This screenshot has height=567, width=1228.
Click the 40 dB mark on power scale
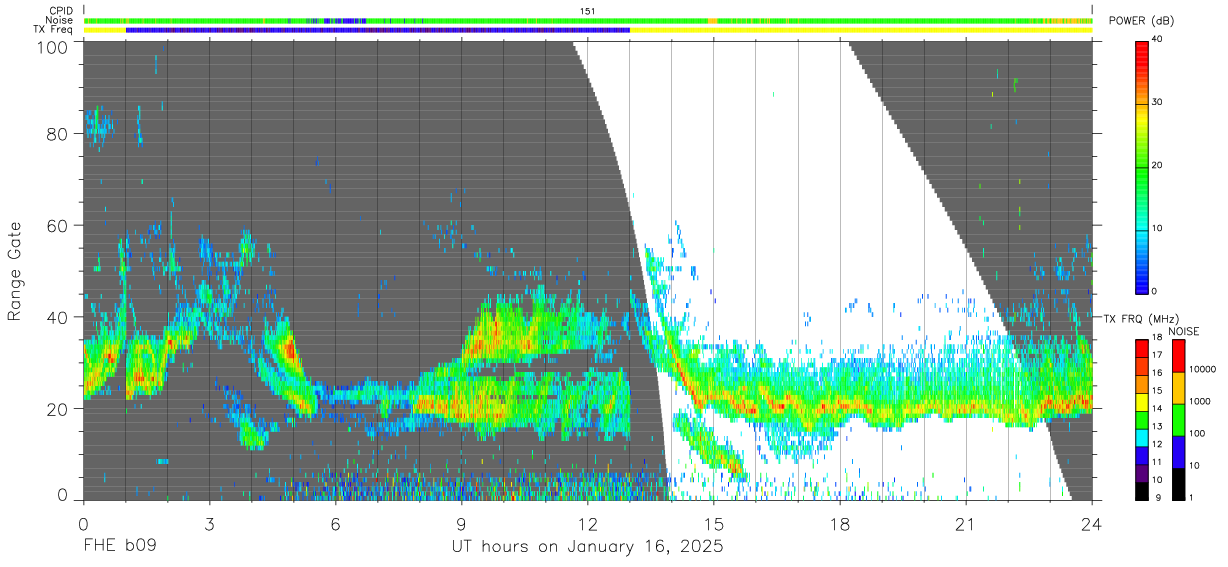[x=1156, y=39]
